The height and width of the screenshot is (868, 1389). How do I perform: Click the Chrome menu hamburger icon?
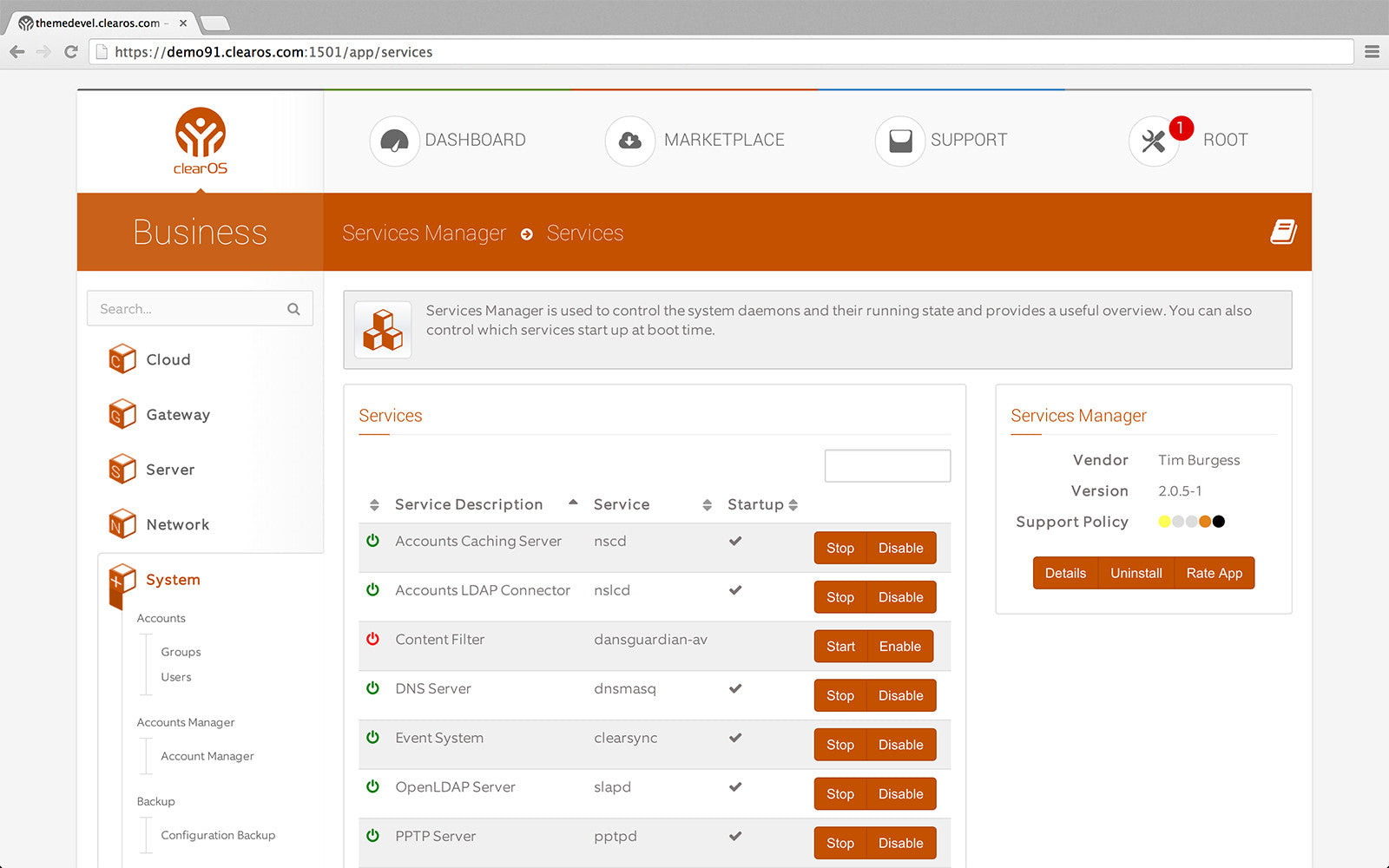coord(1372,52)
